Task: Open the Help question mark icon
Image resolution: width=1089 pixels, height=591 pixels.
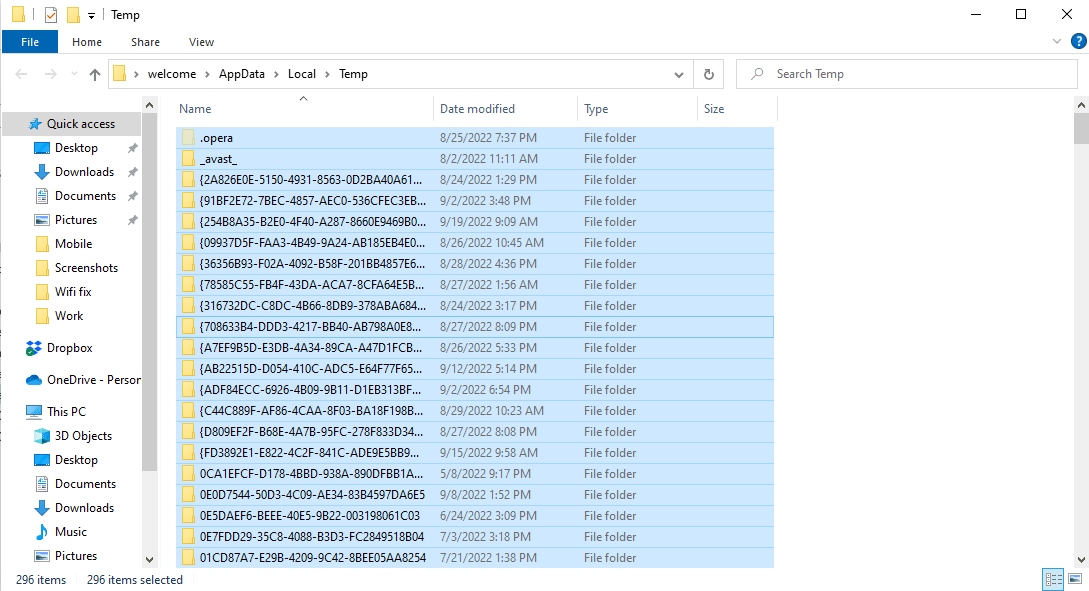Action: click(1079, 41)
